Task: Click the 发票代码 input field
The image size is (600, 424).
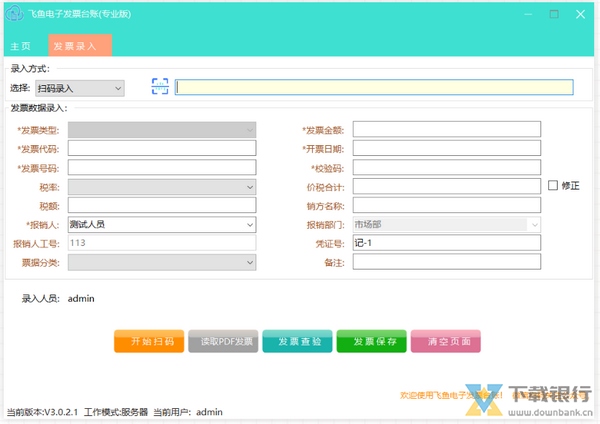Action: pyautogui.click(x=162, y=148)
